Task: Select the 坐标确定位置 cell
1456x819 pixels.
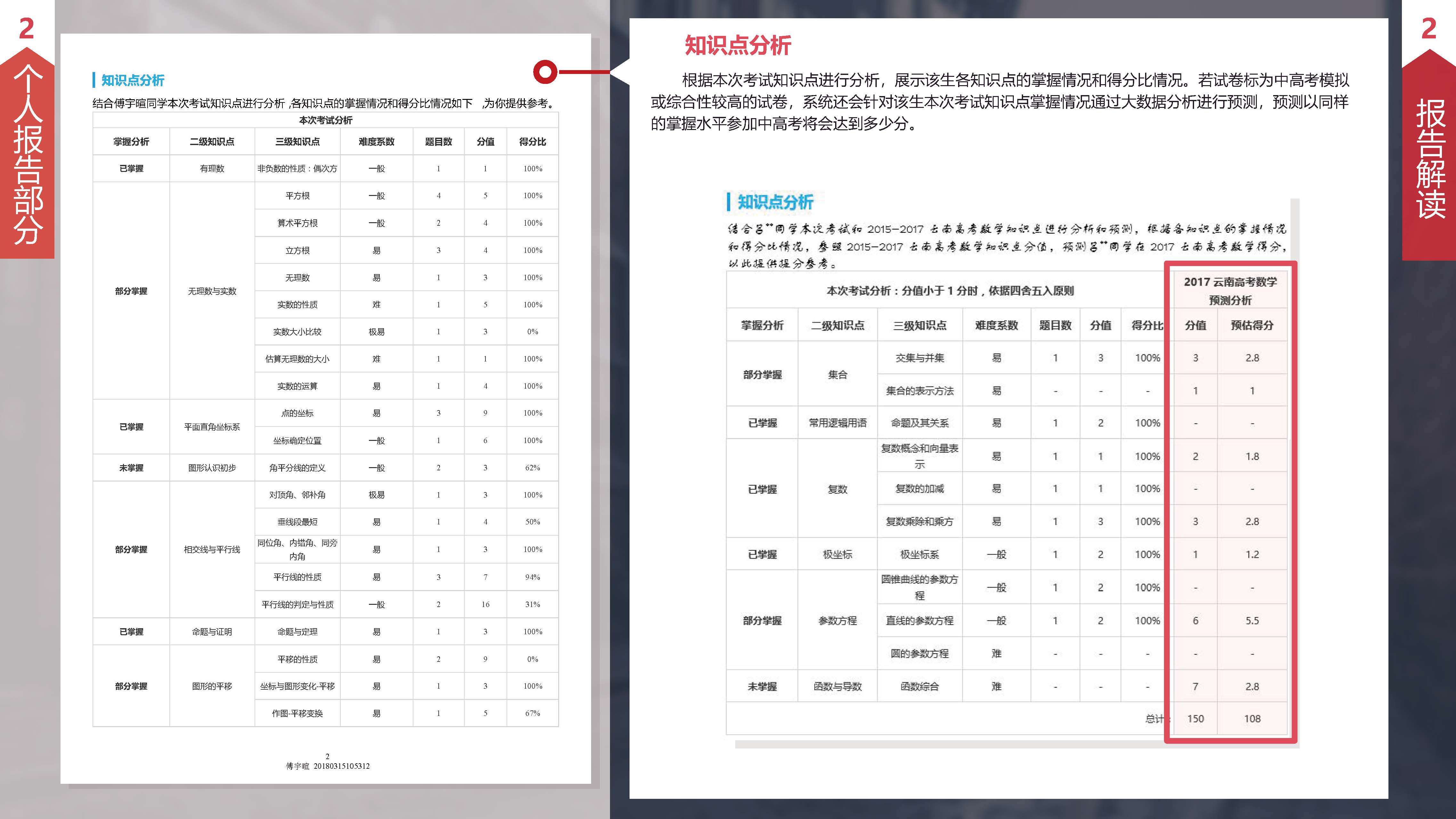Action: tap(297, 441)
